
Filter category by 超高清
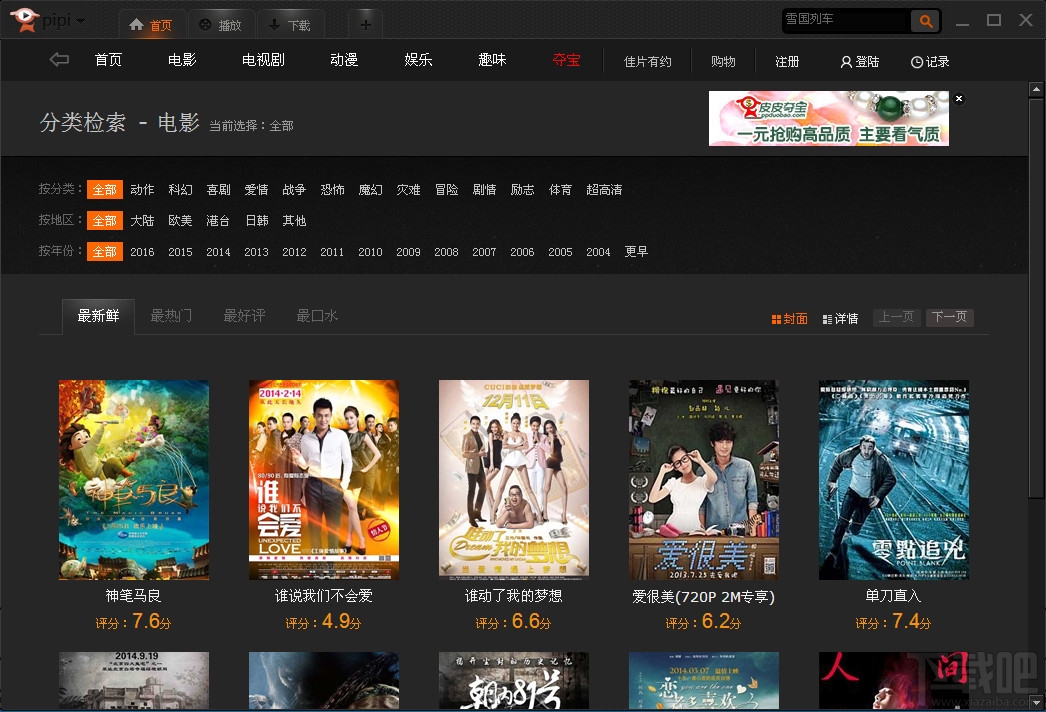[x=604, y=190]
